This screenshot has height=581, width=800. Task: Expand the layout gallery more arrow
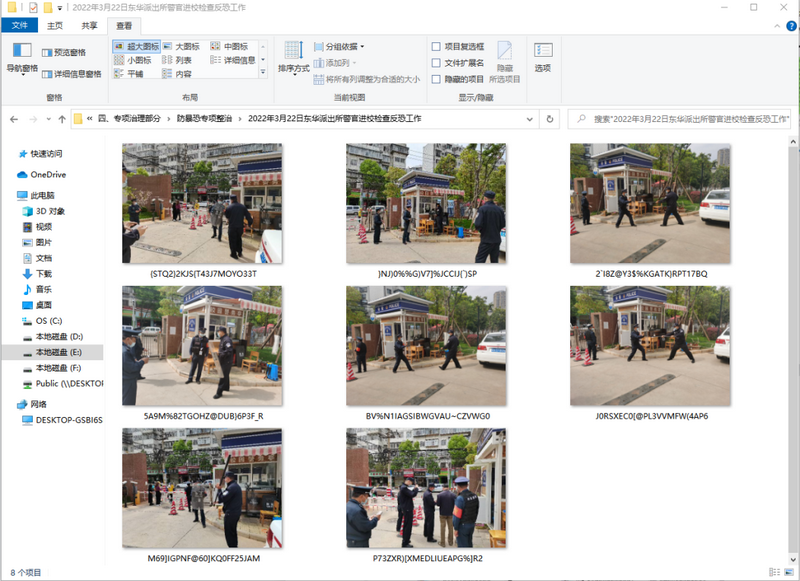click(x=263, y=72)
